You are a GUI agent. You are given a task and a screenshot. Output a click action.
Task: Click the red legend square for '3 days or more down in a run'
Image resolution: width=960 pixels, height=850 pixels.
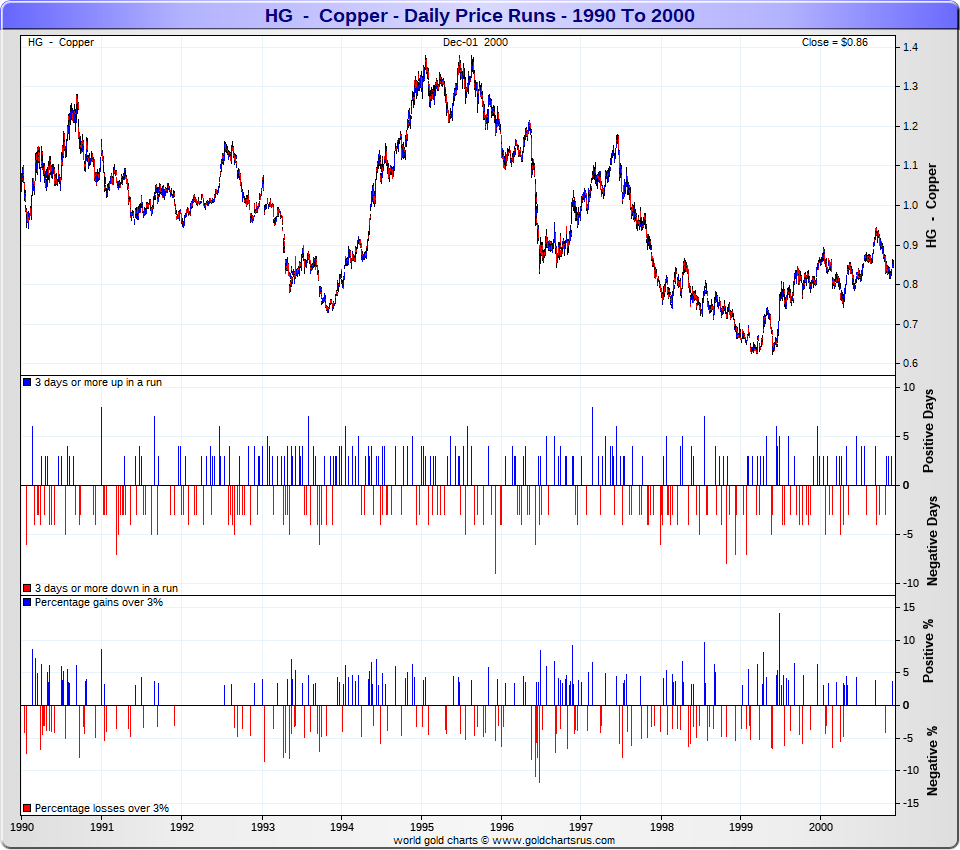pos(27,588)
